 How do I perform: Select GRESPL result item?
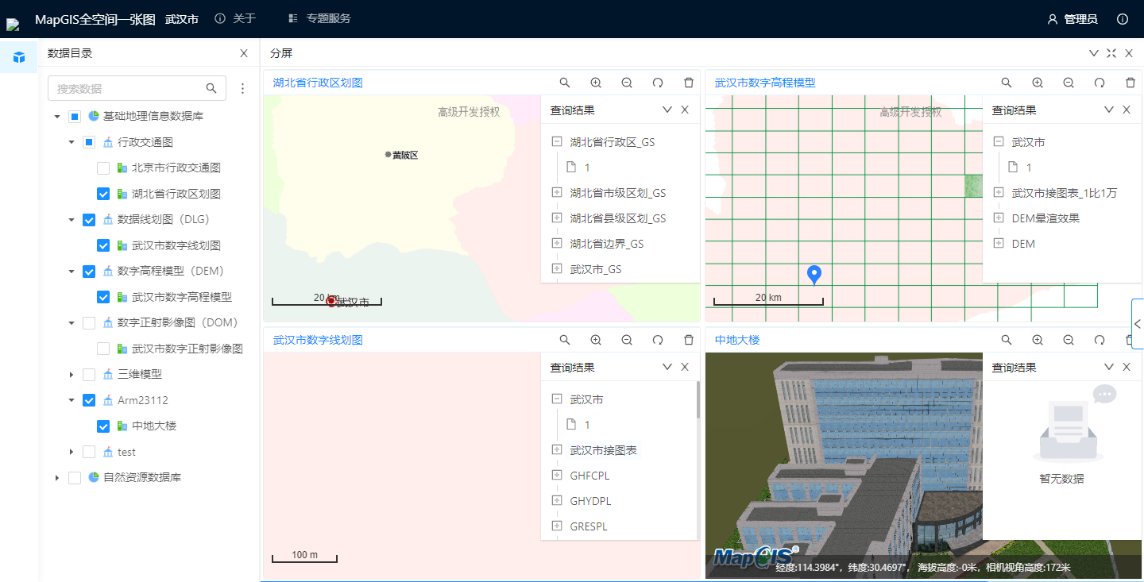point(588,526)
